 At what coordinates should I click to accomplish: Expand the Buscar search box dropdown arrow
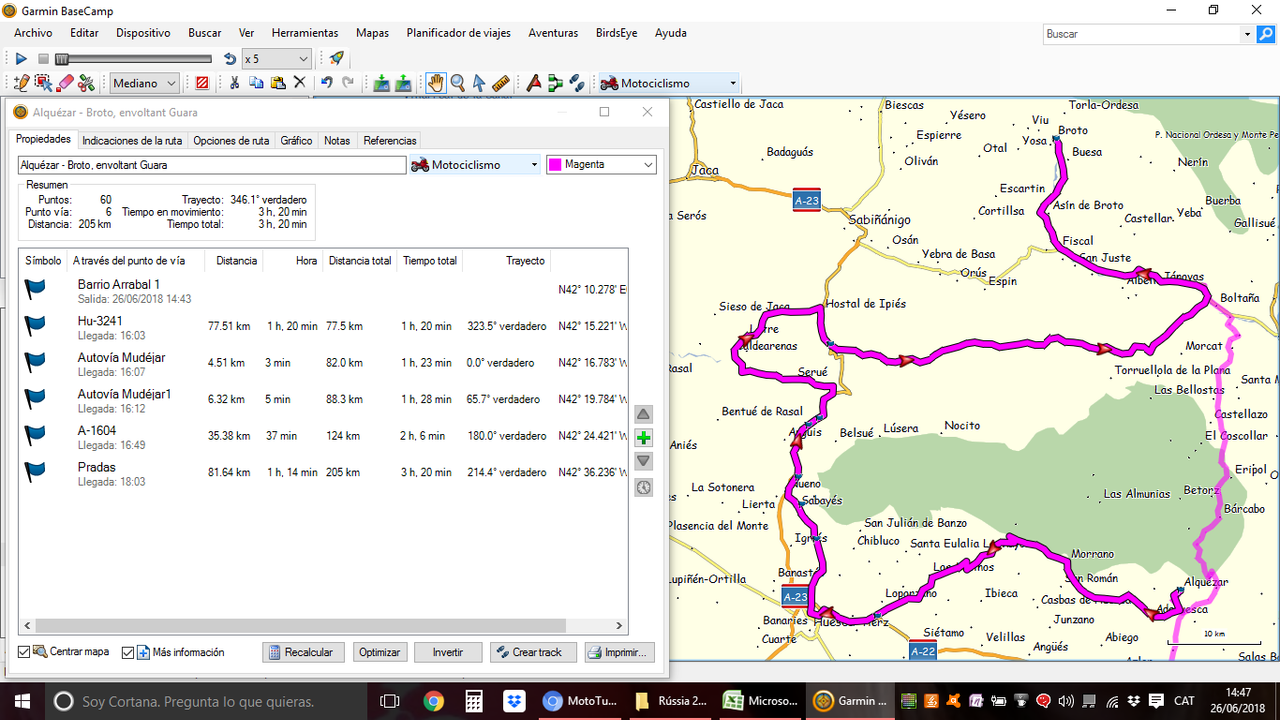pos(1247,34)
